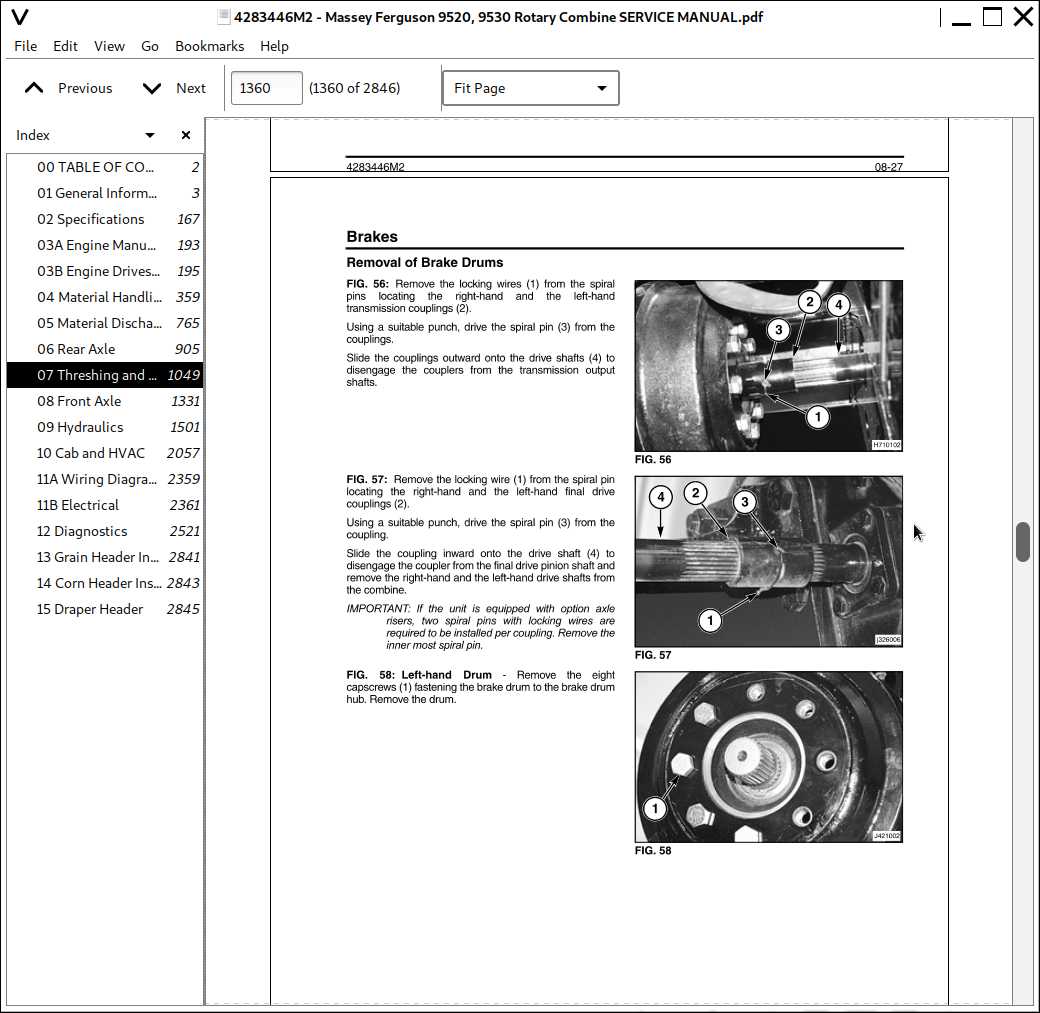This screenshot has width=1040, height=1013.
Task: Open the Help menu
Action: [x=274, y=46]
